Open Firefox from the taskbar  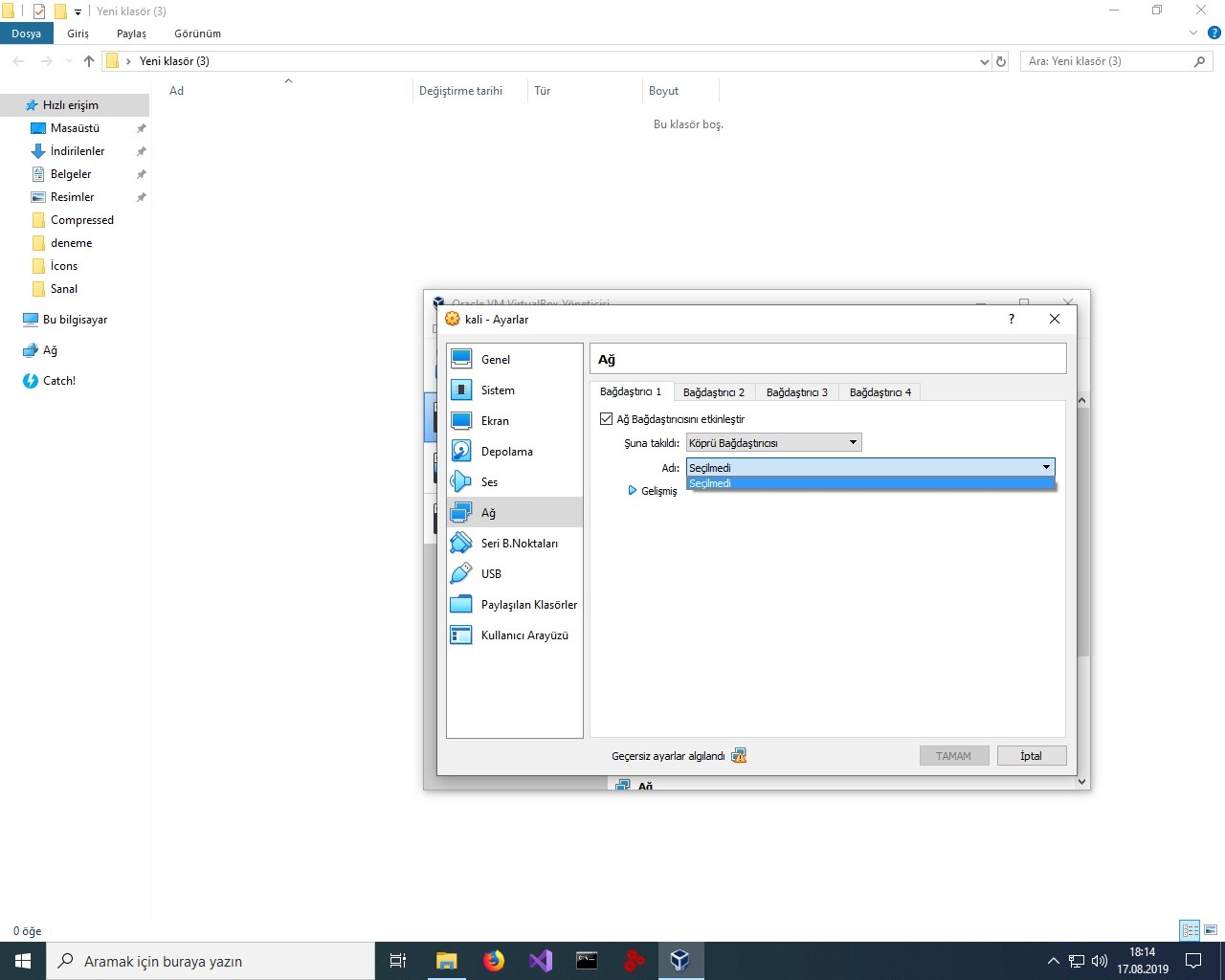coord(494,961)
